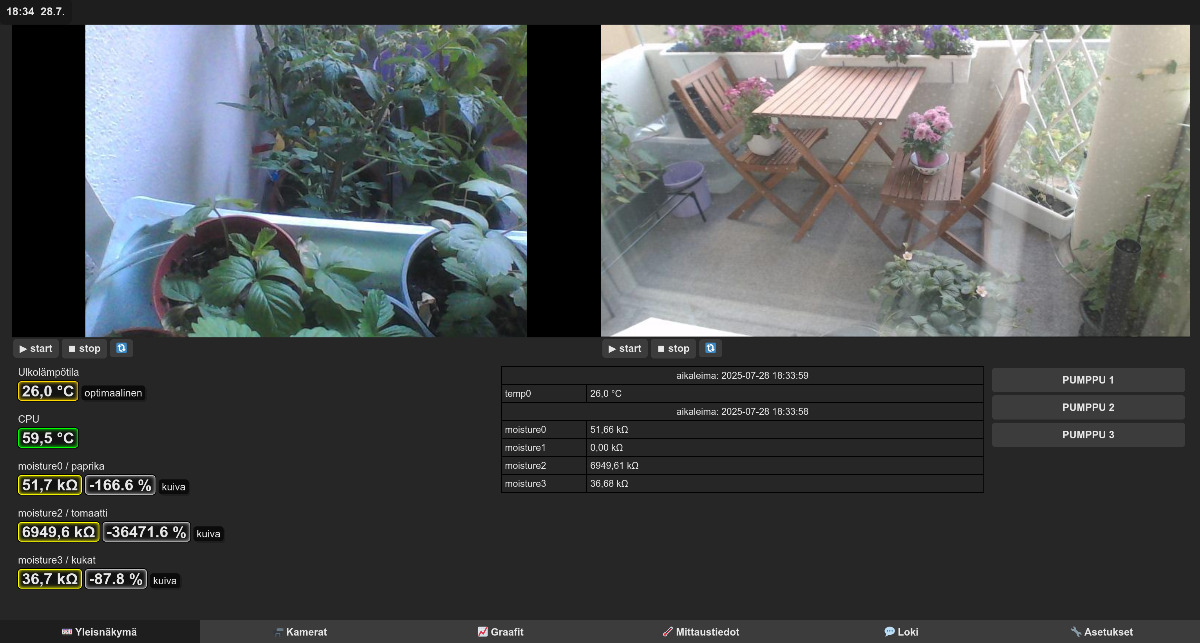Image resolution: width=1200 pixels, height=643 pixels.
Task: Refresh the left camera feed
Action: click(122, 349)
